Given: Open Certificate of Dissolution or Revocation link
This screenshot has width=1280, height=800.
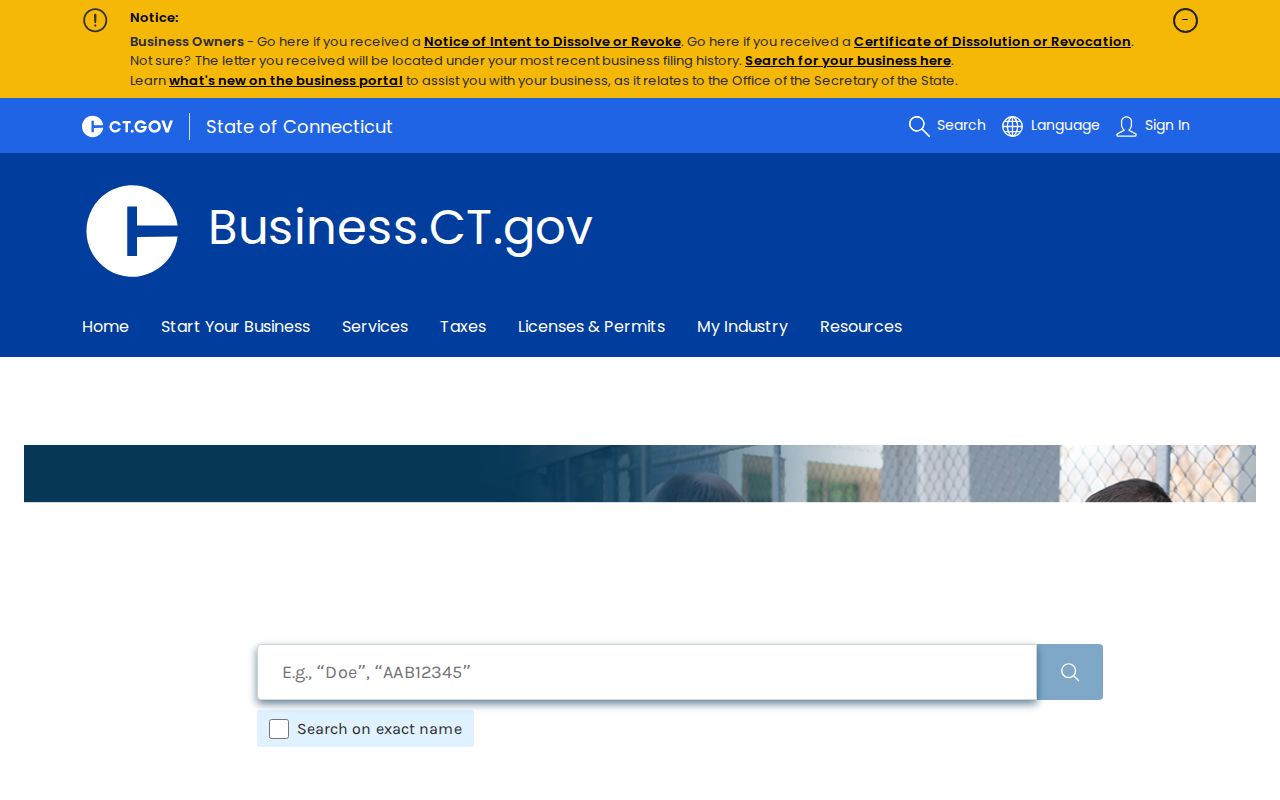Looking at the screenshot, I should (992, 41).
